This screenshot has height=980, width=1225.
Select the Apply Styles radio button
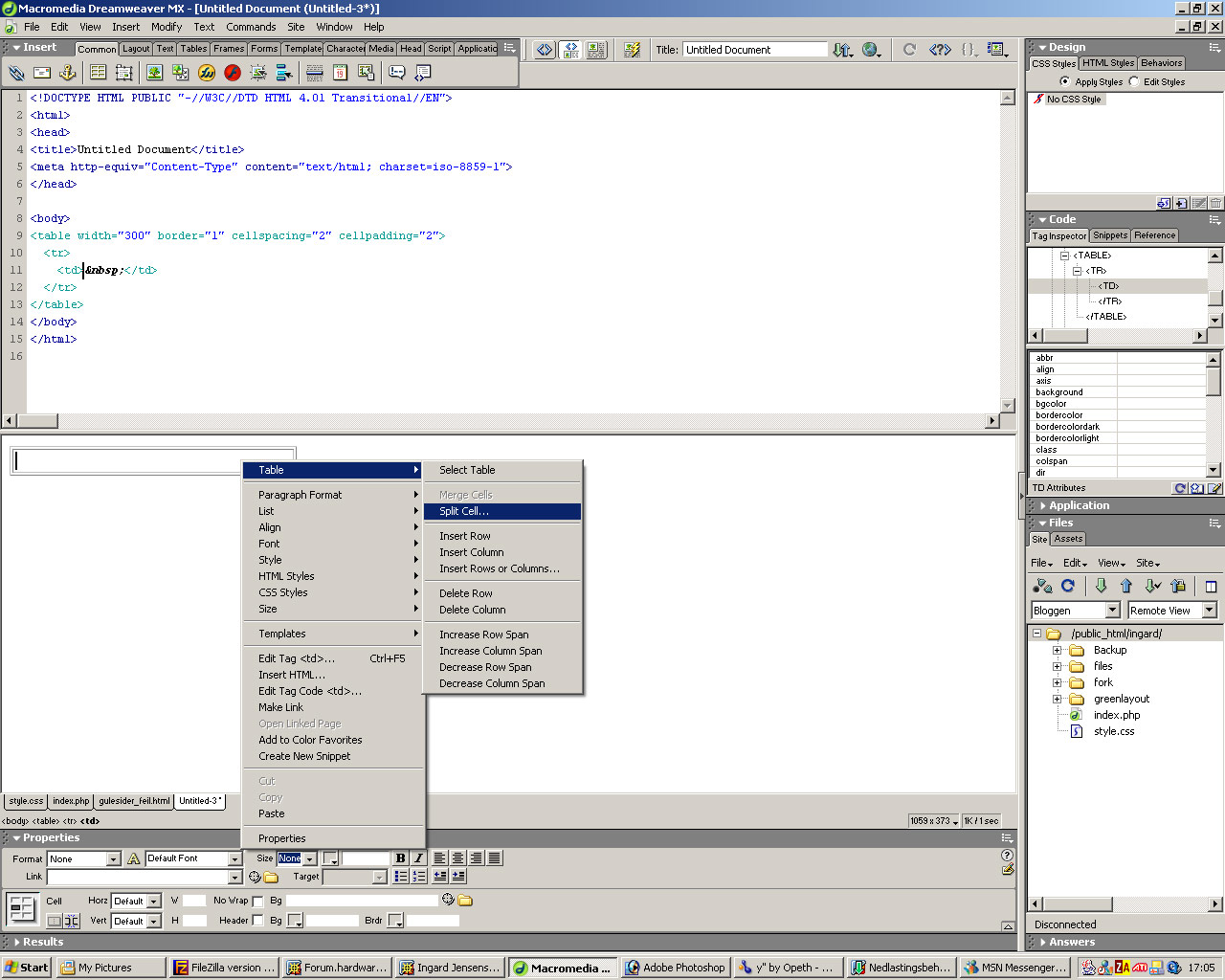tap(1065, 81)
